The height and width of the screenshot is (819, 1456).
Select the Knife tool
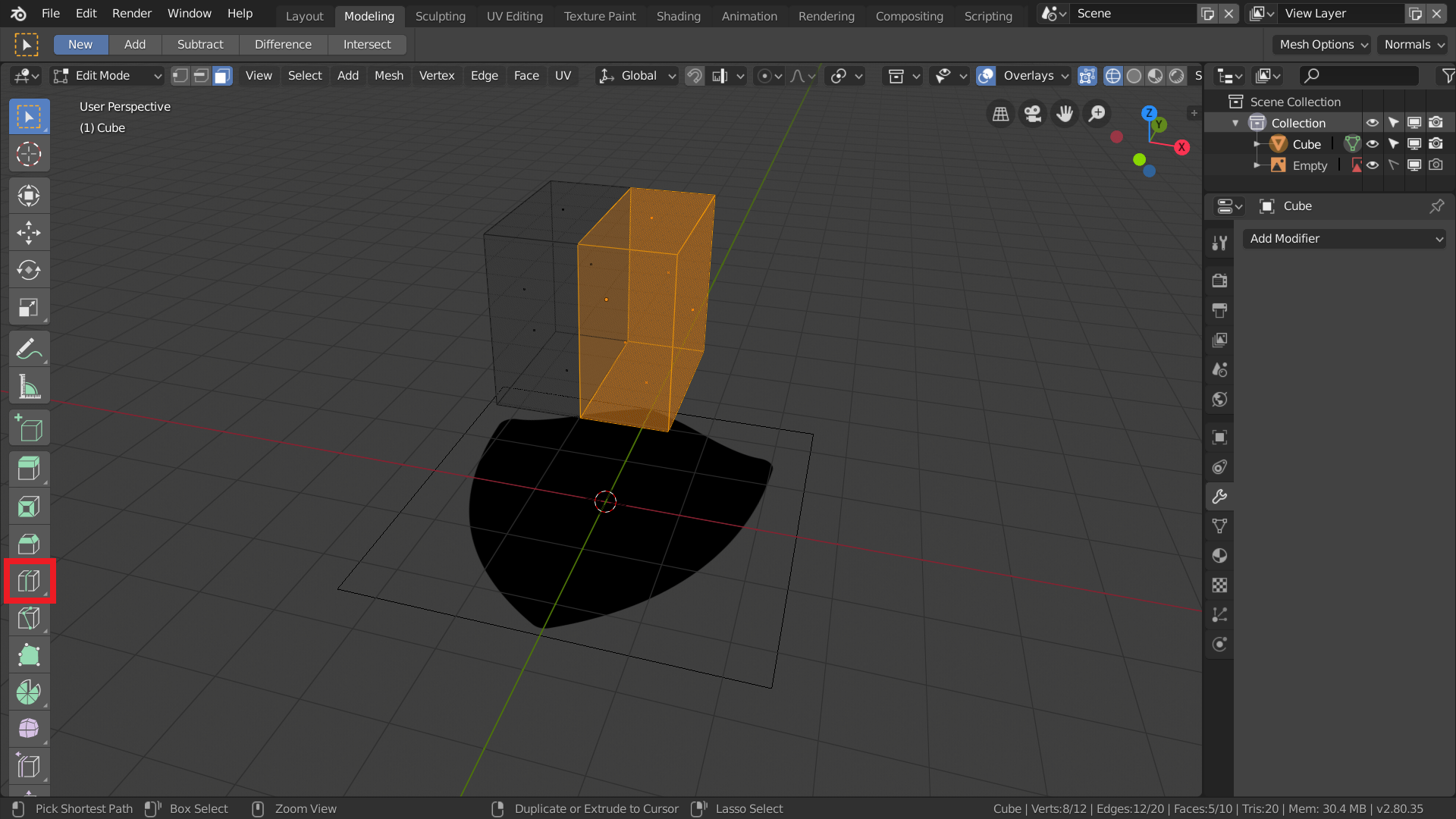[29, 618]
